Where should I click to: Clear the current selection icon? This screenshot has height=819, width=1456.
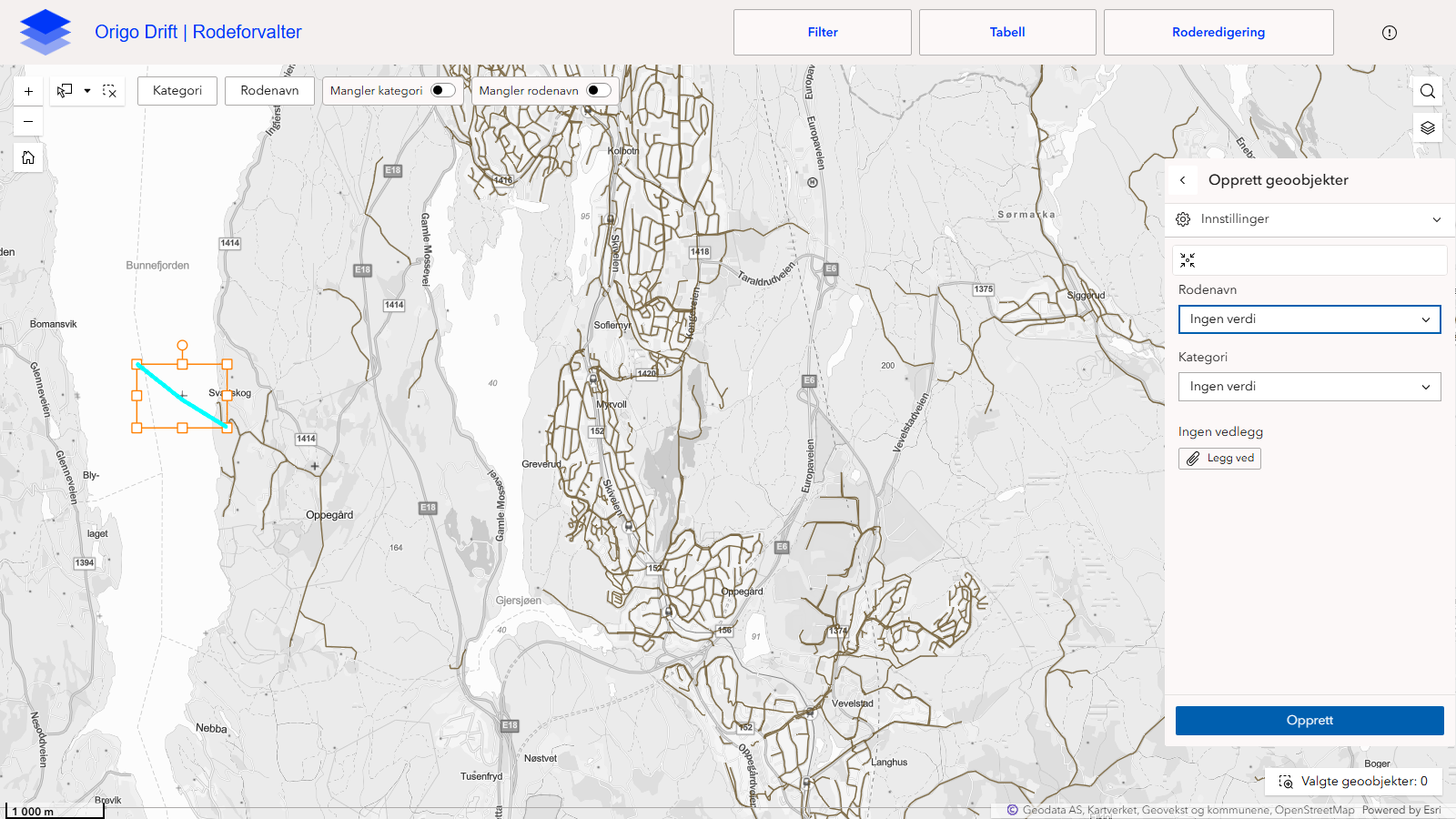[110, 91]
